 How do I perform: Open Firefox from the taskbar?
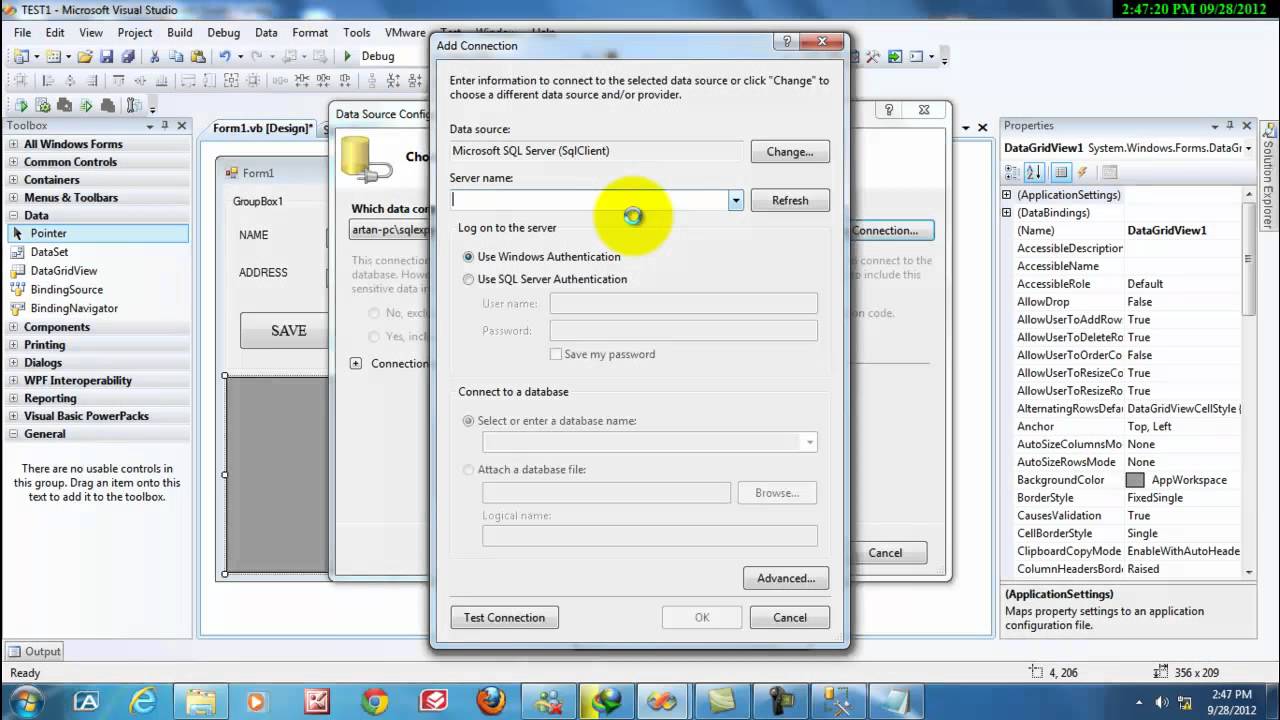pyautogui.click(x=491, y=701)
